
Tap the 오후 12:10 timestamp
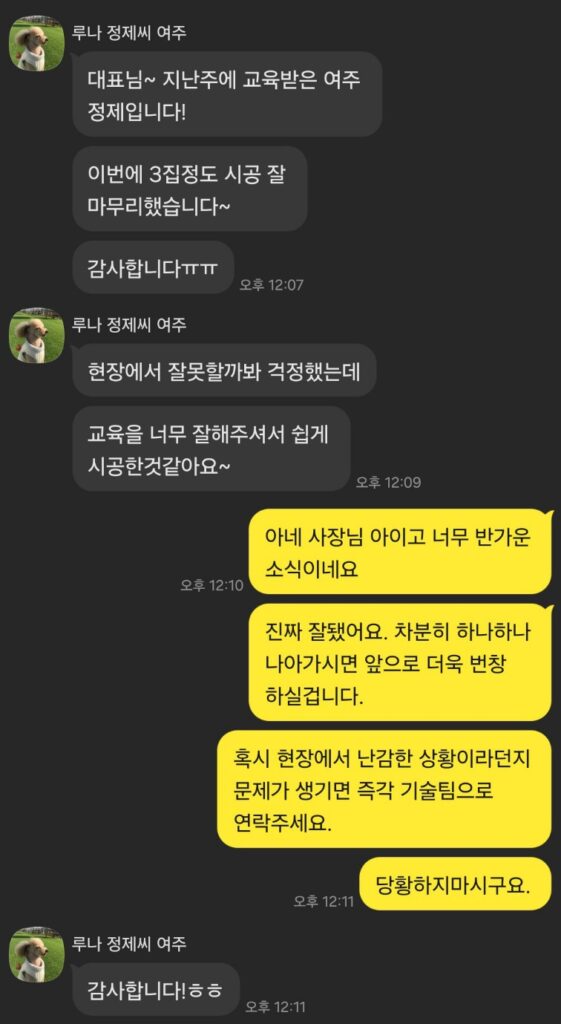[212, 585]
